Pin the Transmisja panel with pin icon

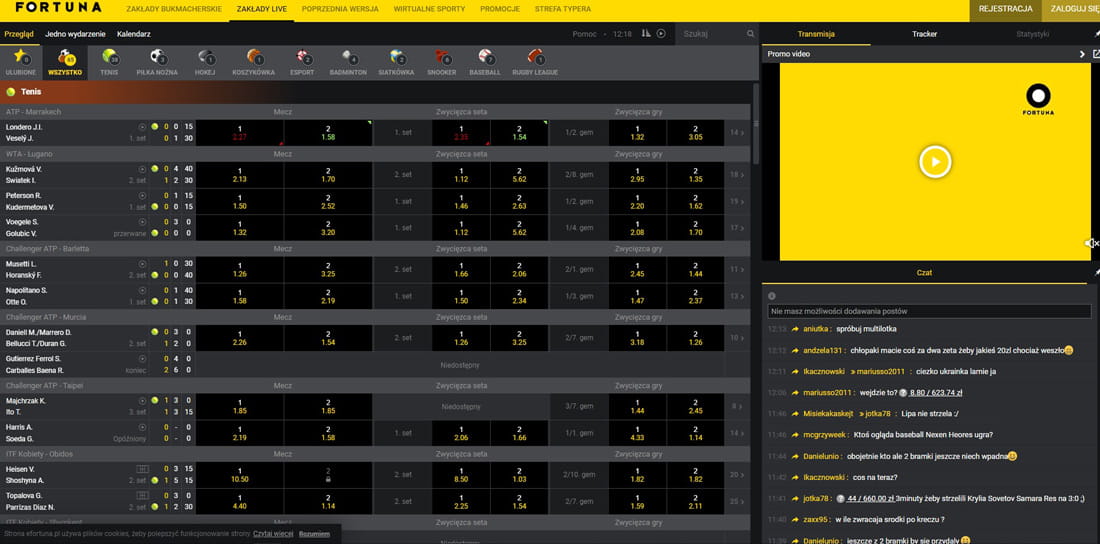pos(1096,34)
